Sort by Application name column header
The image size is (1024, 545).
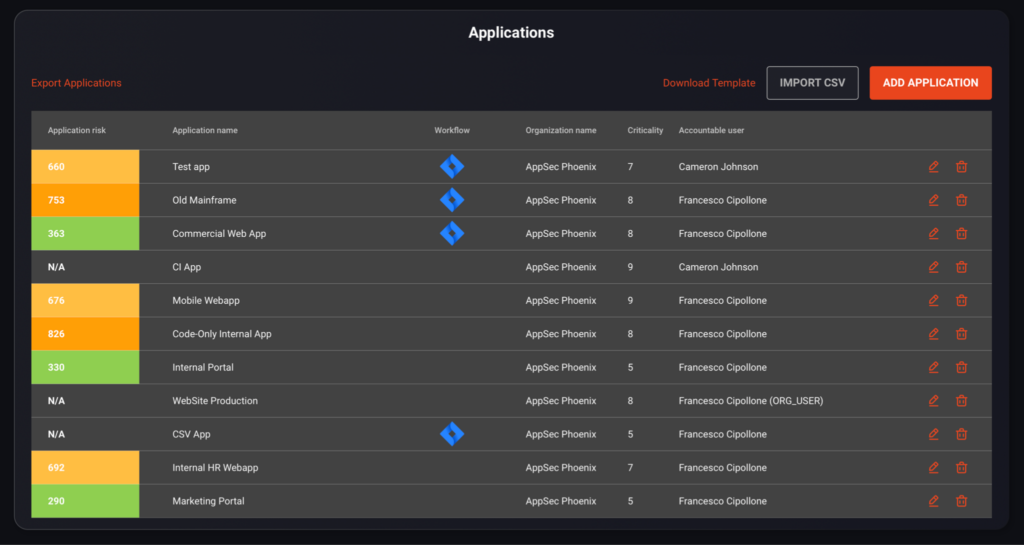coord(205,131)
